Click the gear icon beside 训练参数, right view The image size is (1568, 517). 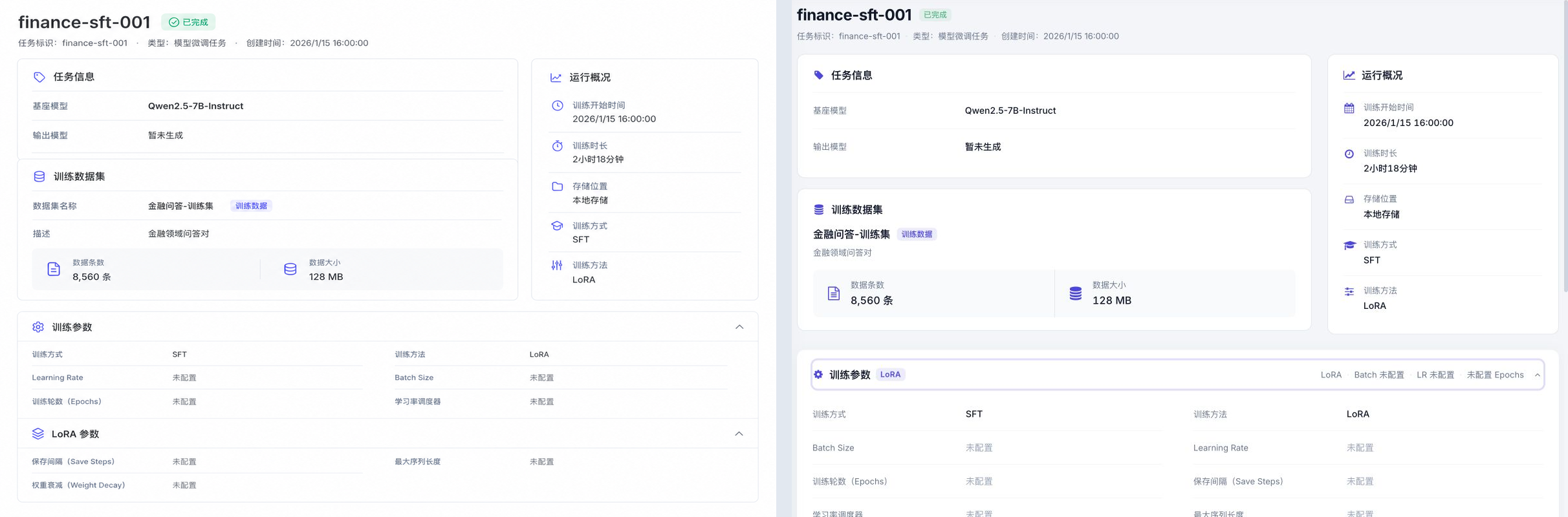tap(818, 374)
